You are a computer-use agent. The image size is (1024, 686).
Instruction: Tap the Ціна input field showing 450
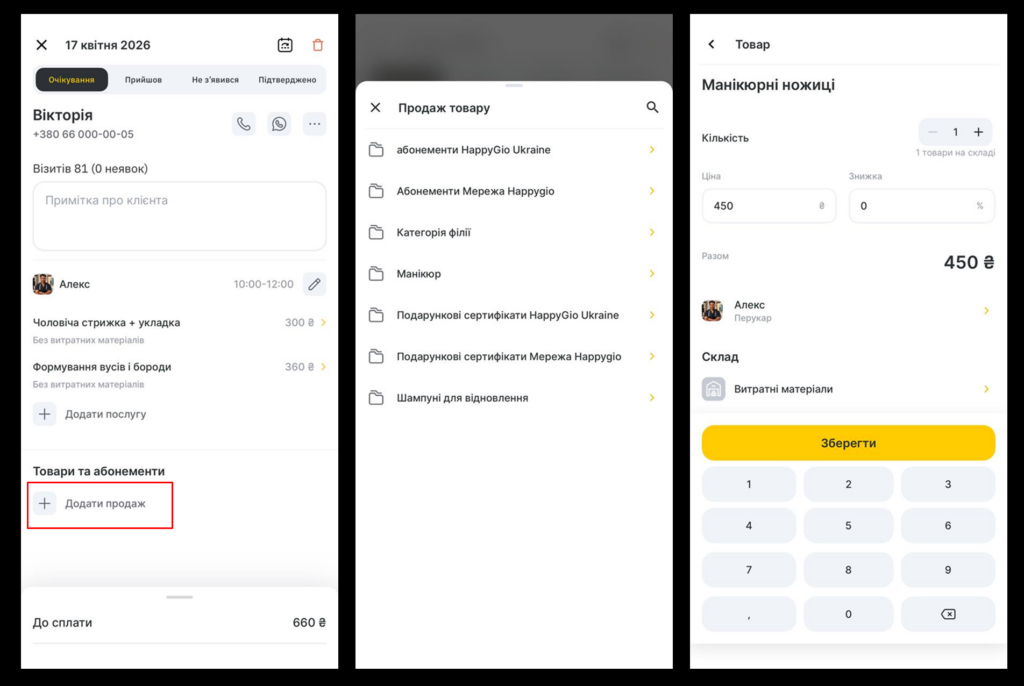769,206
